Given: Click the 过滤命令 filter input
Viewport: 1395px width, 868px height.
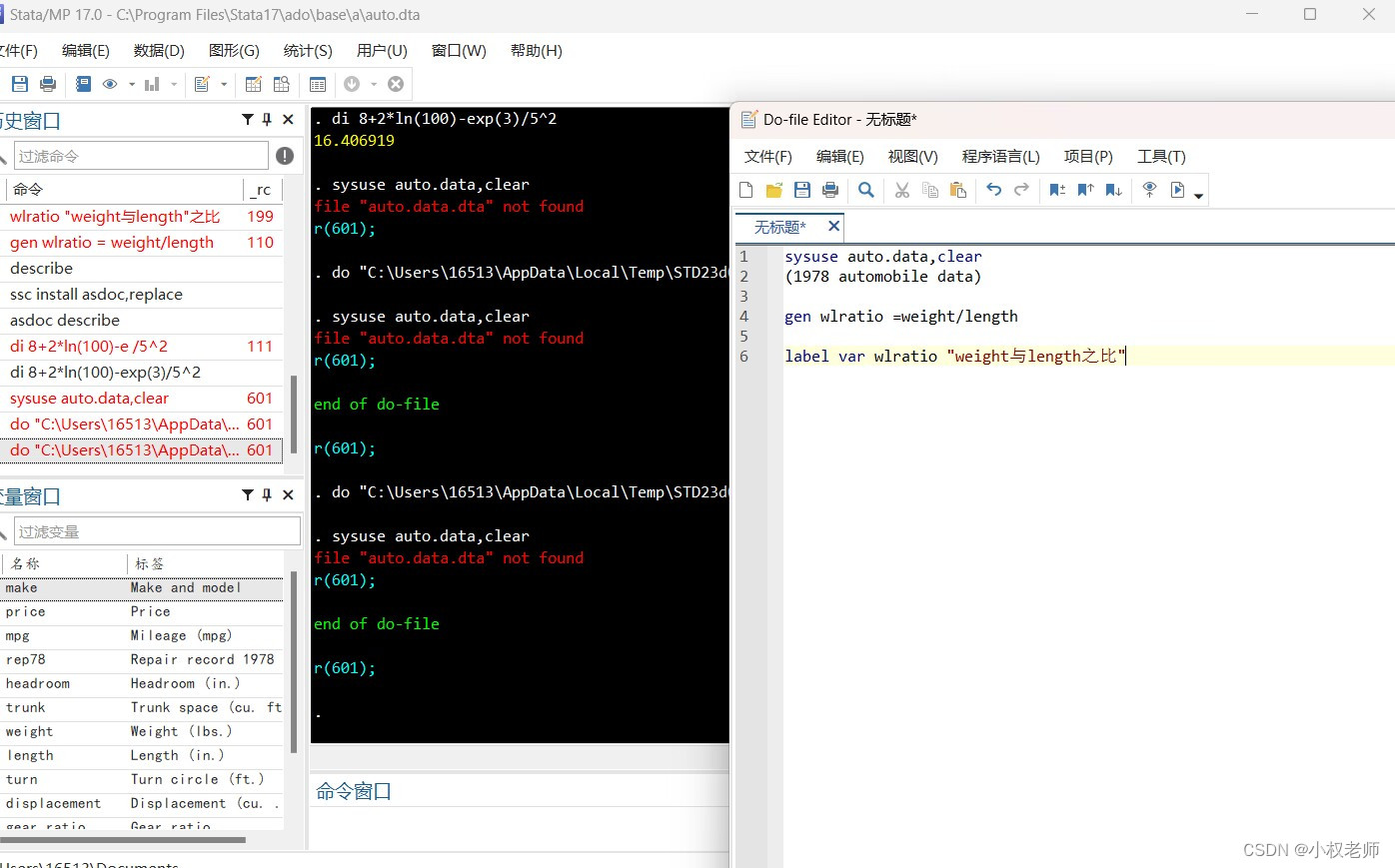Looking at the screenshot, I should [141, 156].
